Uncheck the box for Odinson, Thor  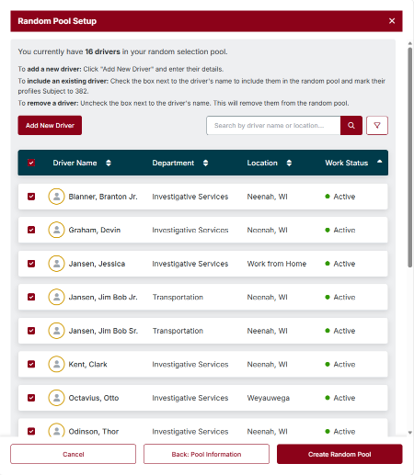coord(31,431)
